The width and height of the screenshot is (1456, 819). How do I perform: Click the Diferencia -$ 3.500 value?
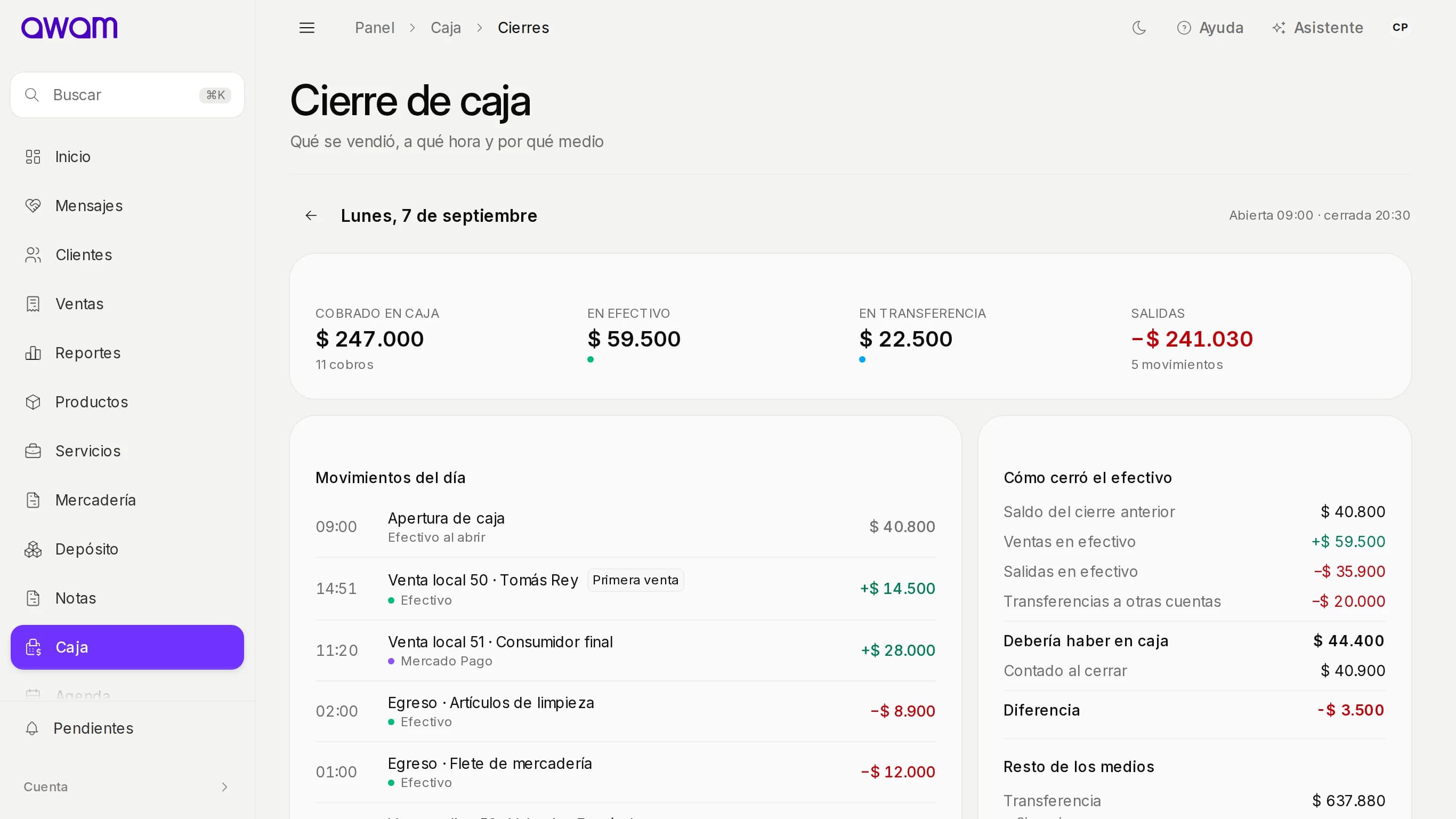pyautogui.click(x=1350, y=710)
